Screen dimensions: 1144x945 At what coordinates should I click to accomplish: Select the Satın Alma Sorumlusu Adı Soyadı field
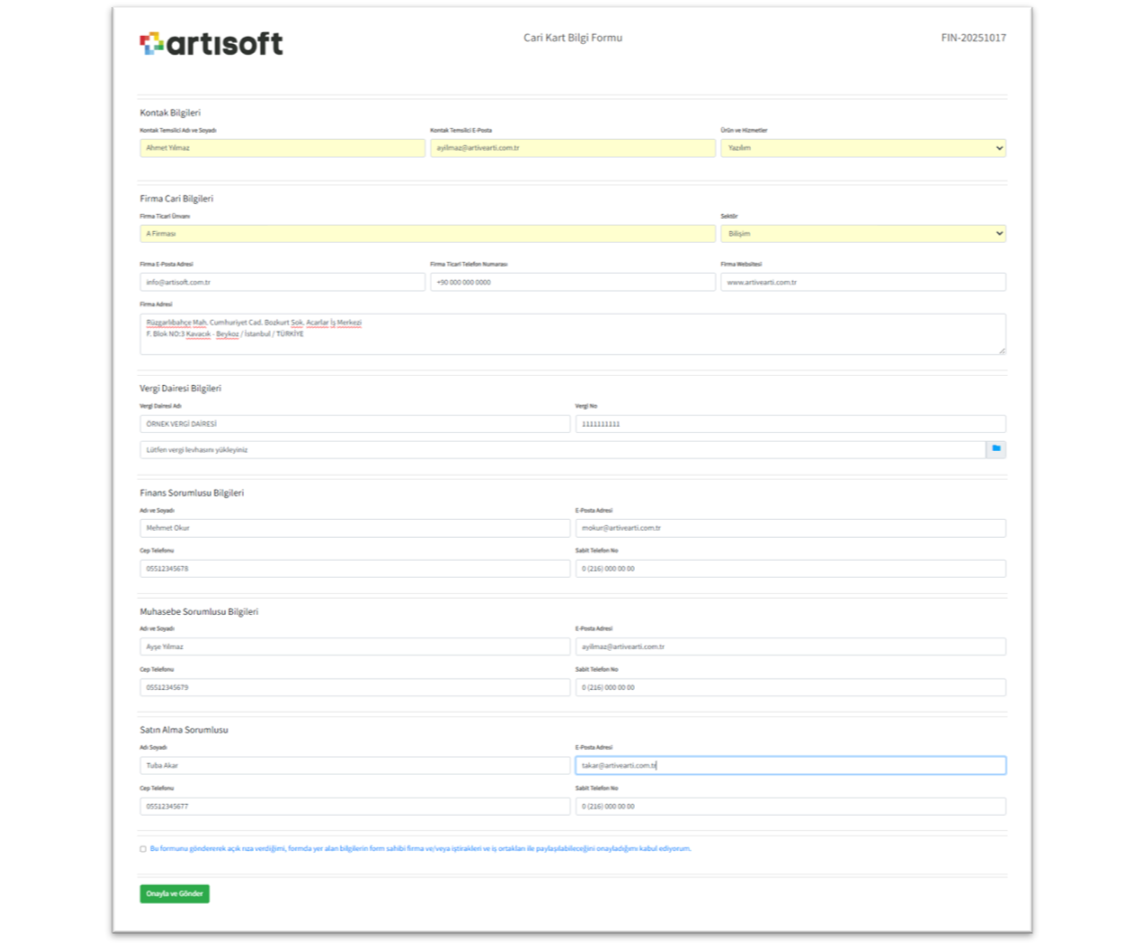(355, 766)
